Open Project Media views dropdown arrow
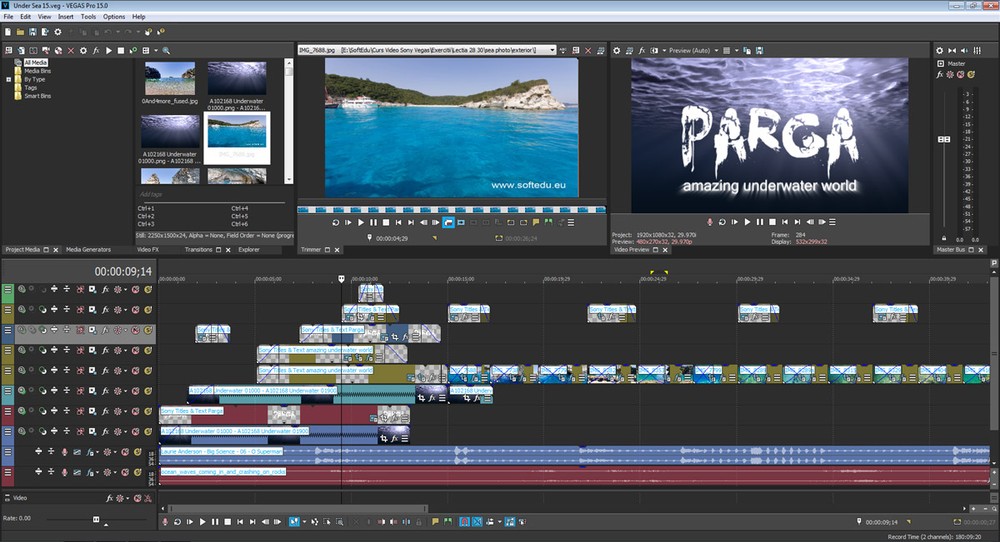 (x=155, y=50)
